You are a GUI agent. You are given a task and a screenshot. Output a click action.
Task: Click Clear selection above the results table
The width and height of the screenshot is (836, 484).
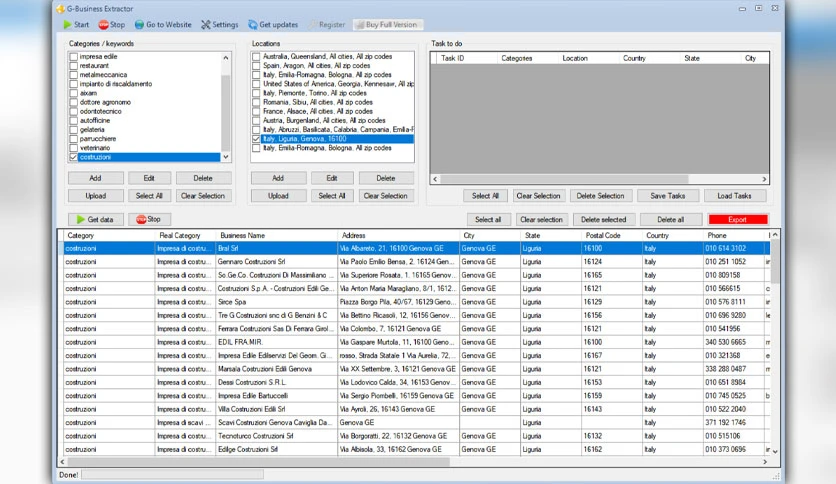click(x=542, y=219)
